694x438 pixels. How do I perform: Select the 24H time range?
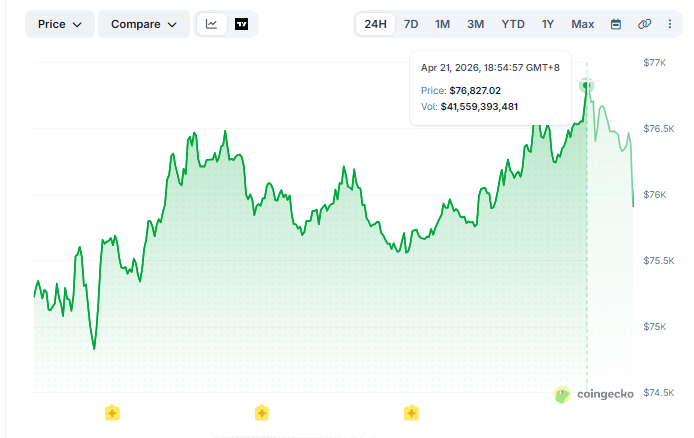(375, 24)
